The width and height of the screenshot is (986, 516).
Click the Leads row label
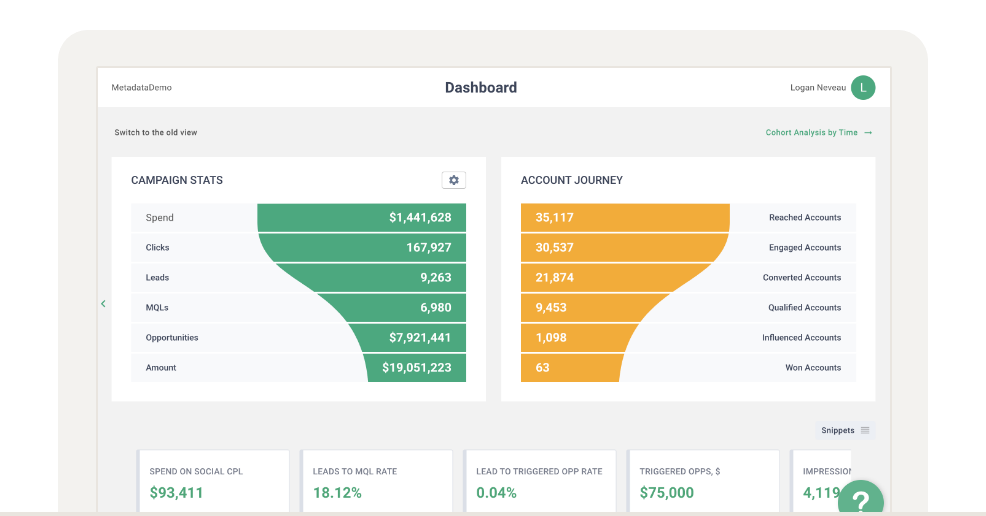tap(157, 278)
